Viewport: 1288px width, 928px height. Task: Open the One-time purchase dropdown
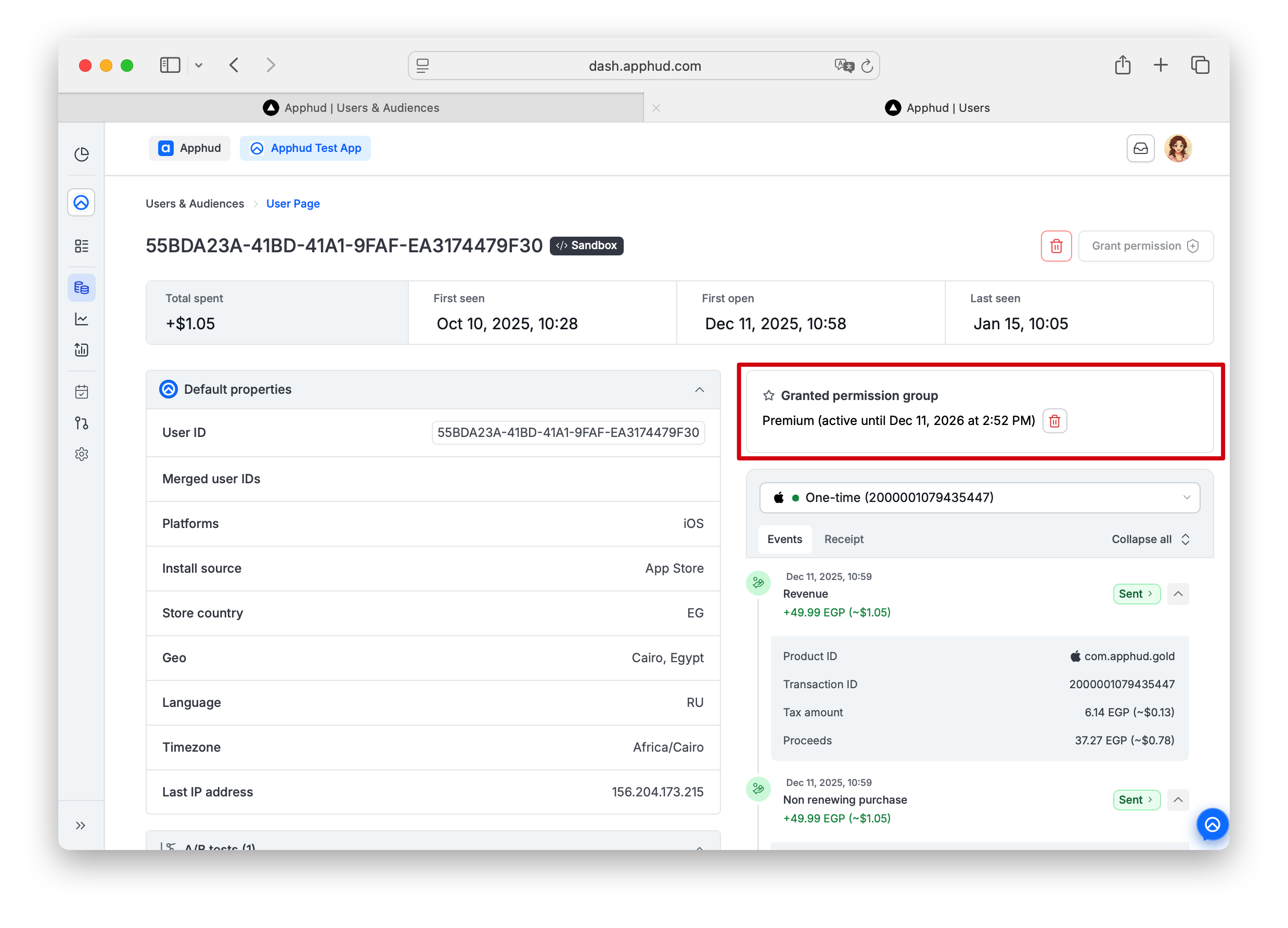(980, 497)
